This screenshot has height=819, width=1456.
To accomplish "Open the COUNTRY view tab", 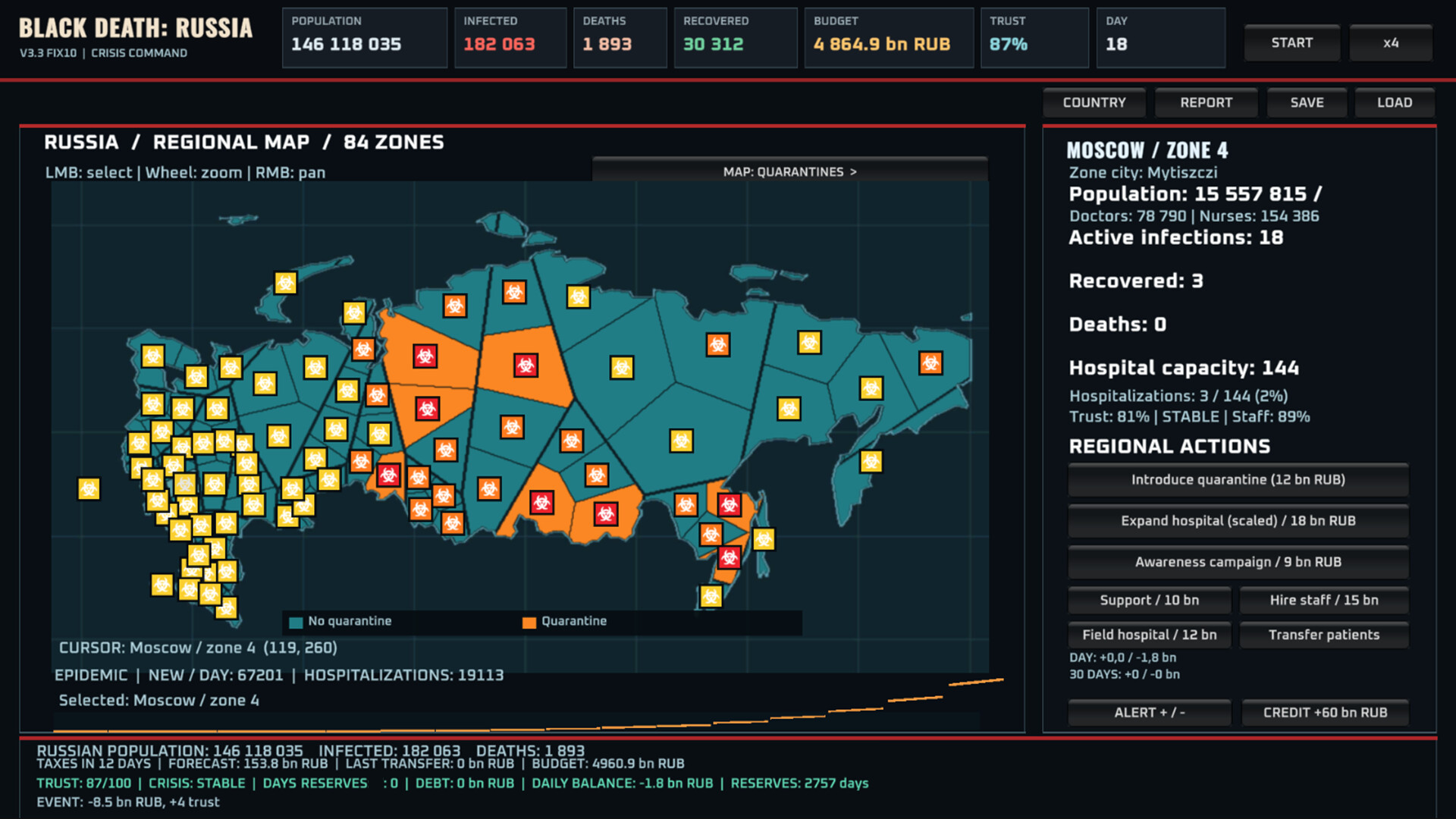I will pos(1094,102).
